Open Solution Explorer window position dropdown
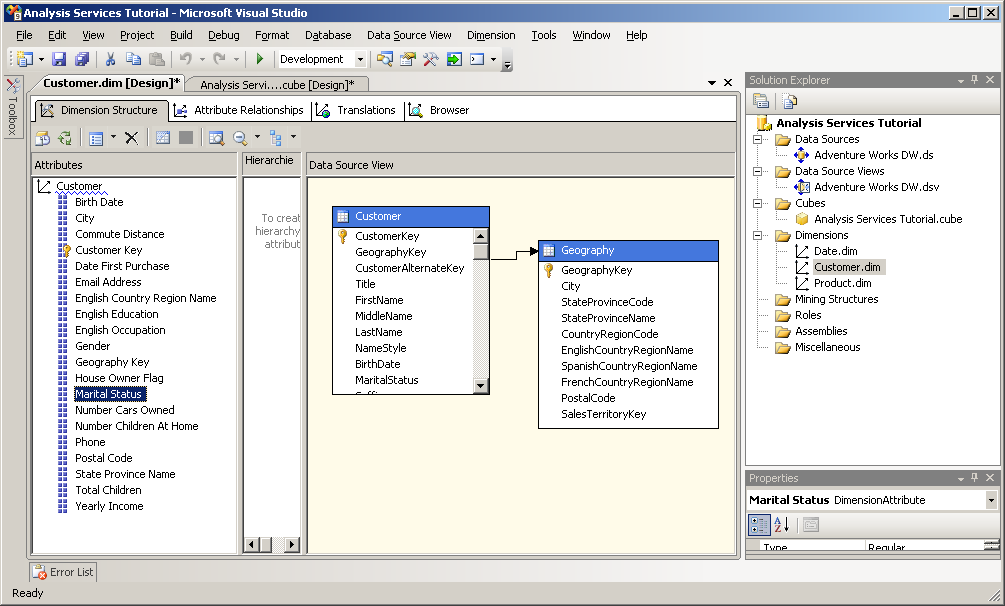The image size is (1005, 606). 961,80
